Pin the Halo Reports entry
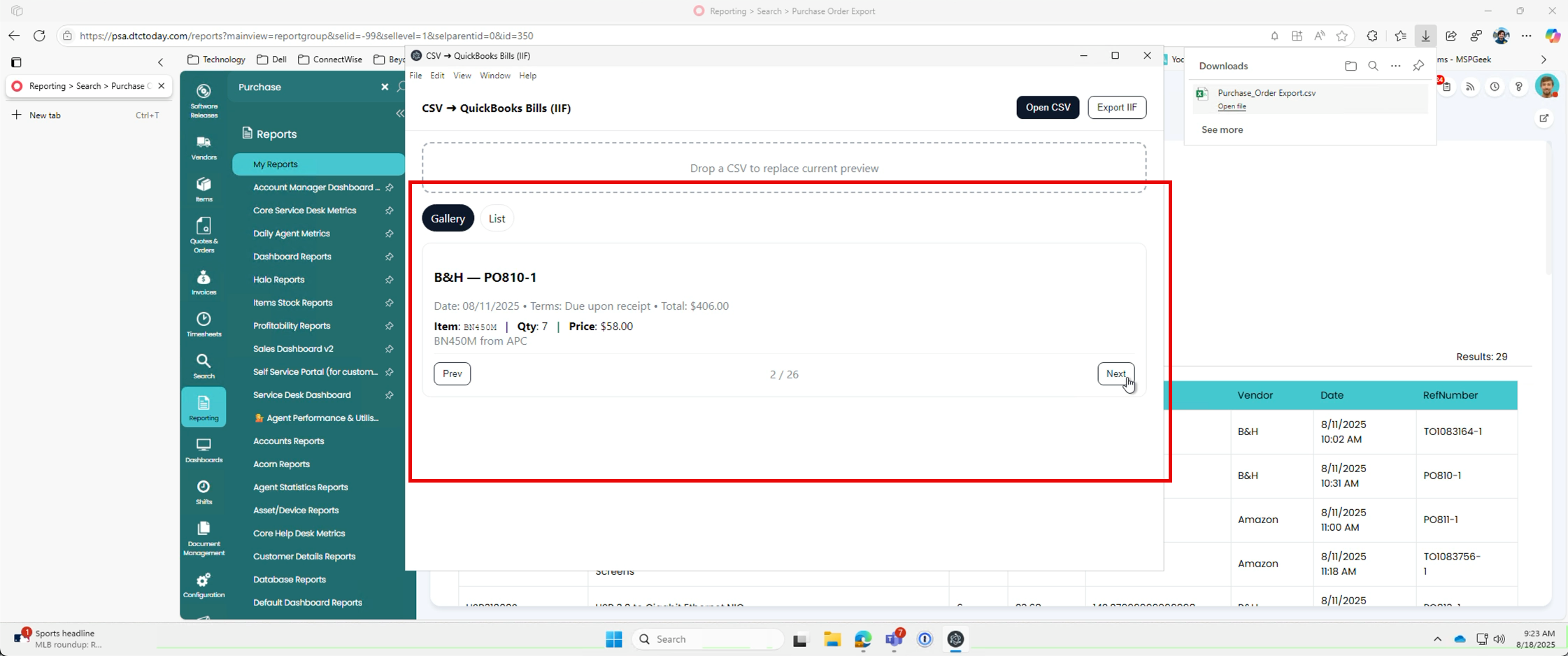This screenshot has width=1568, height=656. pos(390,280)
